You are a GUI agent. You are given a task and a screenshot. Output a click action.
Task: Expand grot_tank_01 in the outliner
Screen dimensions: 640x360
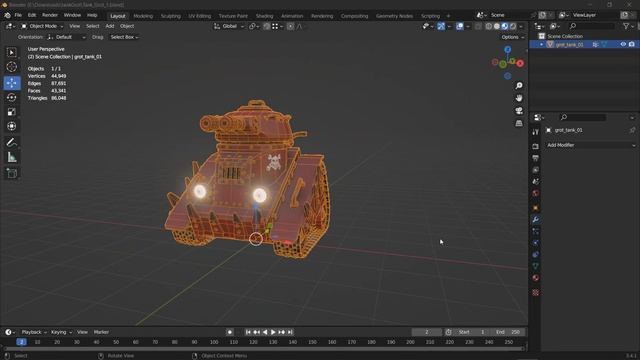tap(542, 44)
